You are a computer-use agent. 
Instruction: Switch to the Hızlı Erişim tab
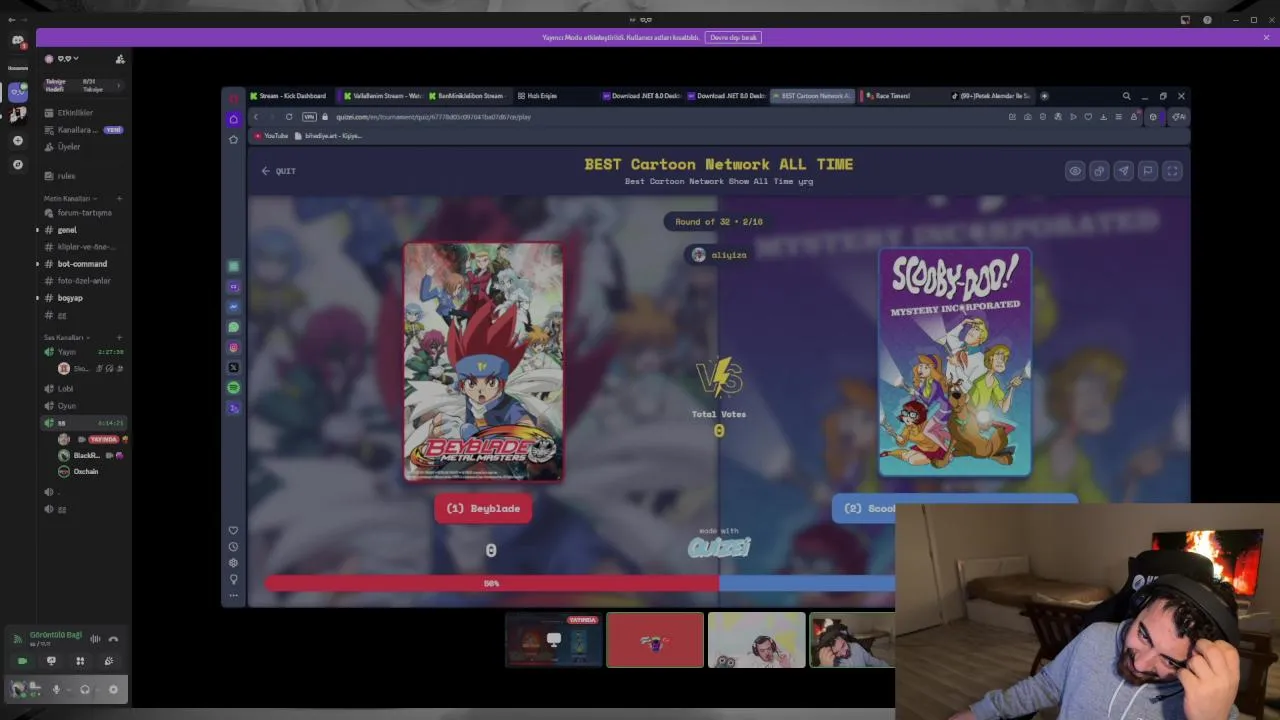540,96
